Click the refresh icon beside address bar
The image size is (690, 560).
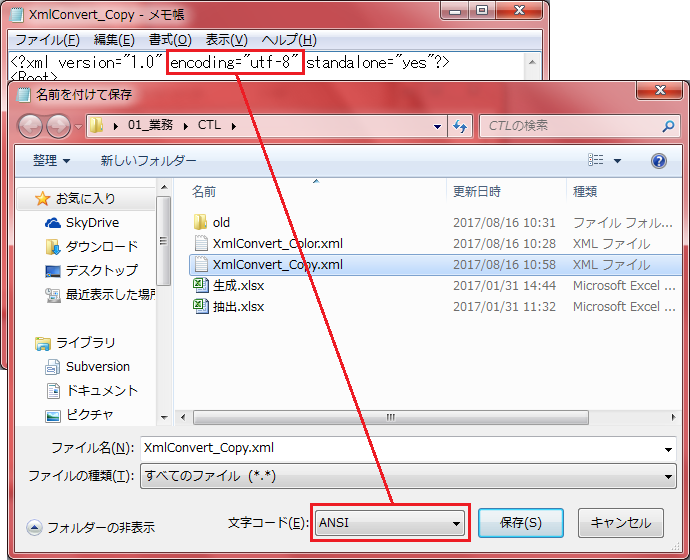(460, 126)
